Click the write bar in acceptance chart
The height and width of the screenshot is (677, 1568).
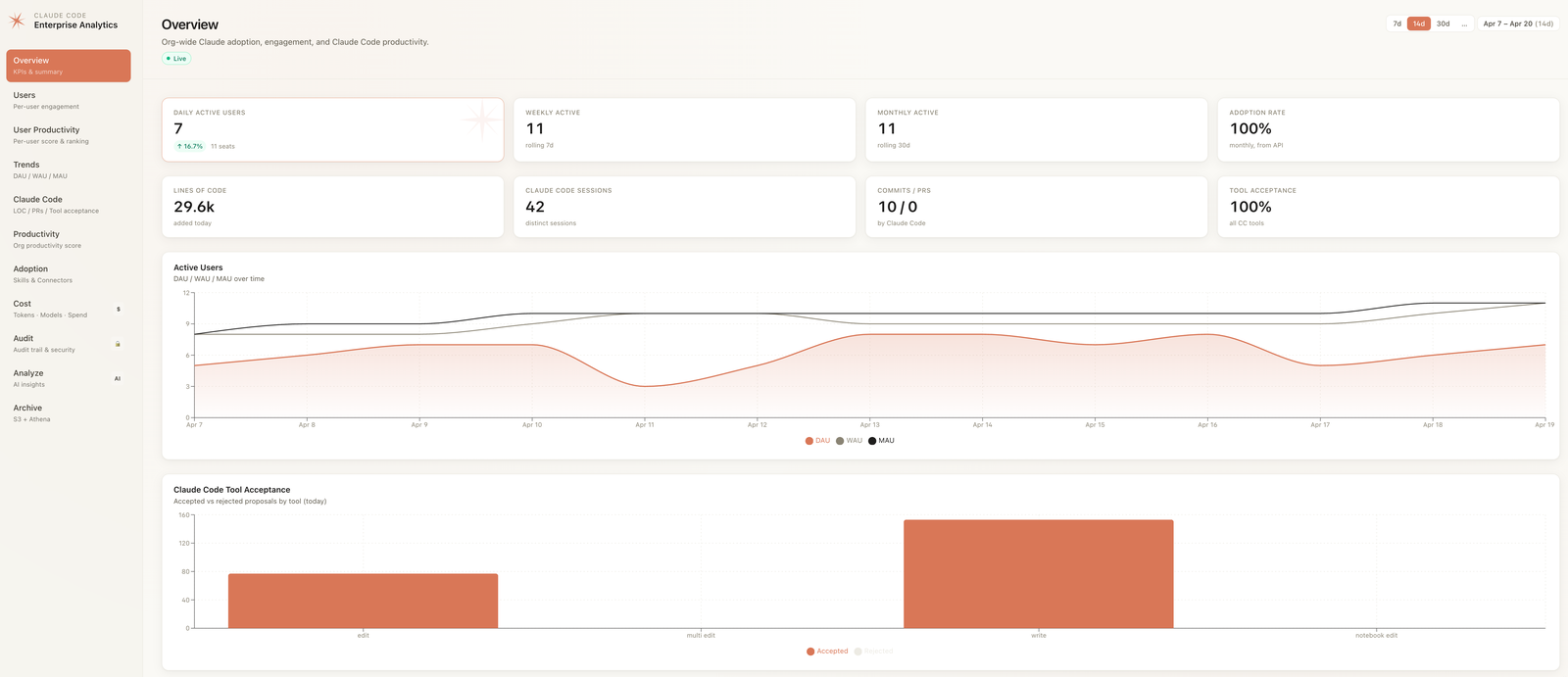[1039, 574]
